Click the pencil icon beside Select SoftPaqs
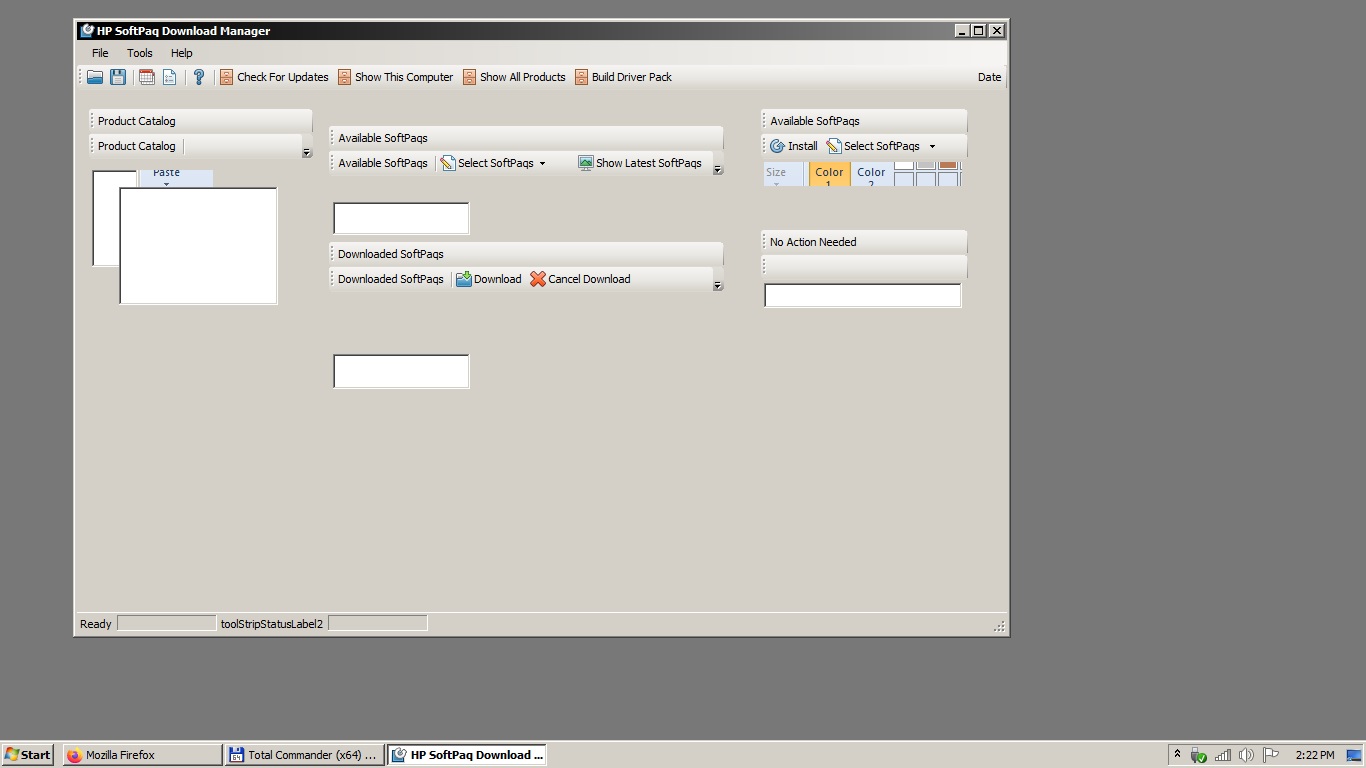The width and height of the screenshot is (1366, 768). click(x=450, y=163)
